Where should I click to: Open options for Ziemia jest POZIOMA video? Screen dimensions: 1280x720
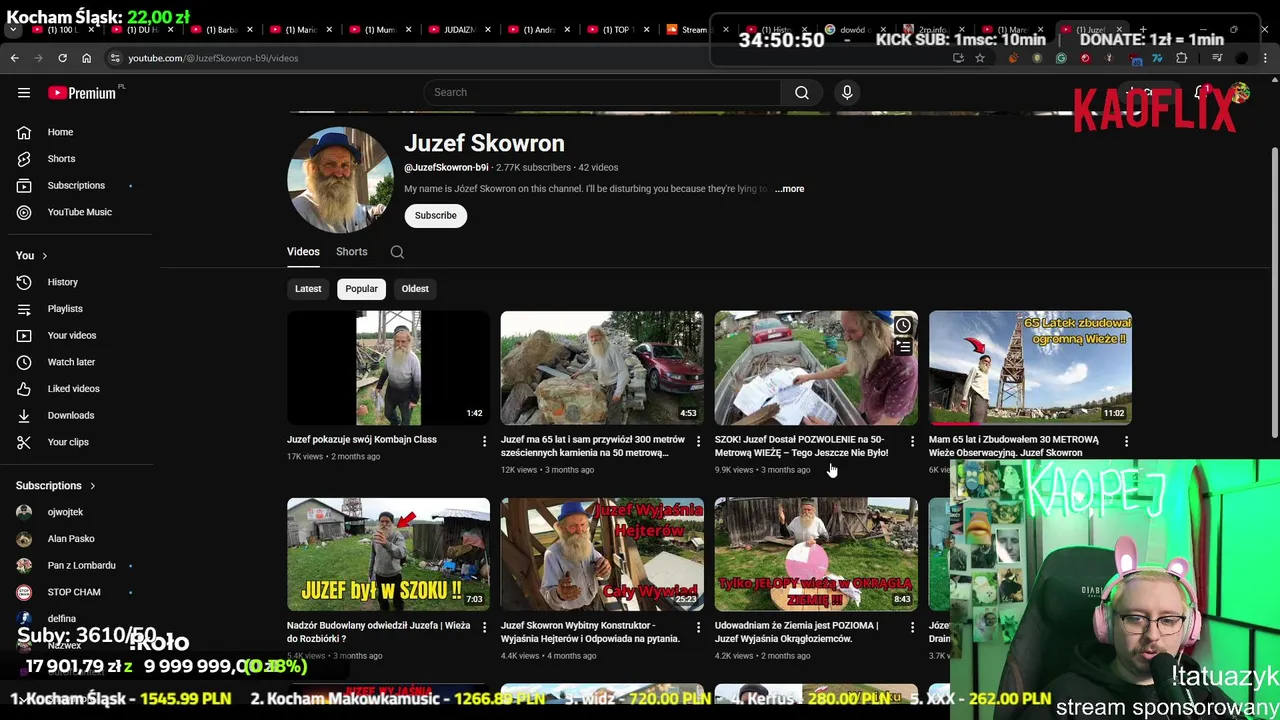(912, 627)
